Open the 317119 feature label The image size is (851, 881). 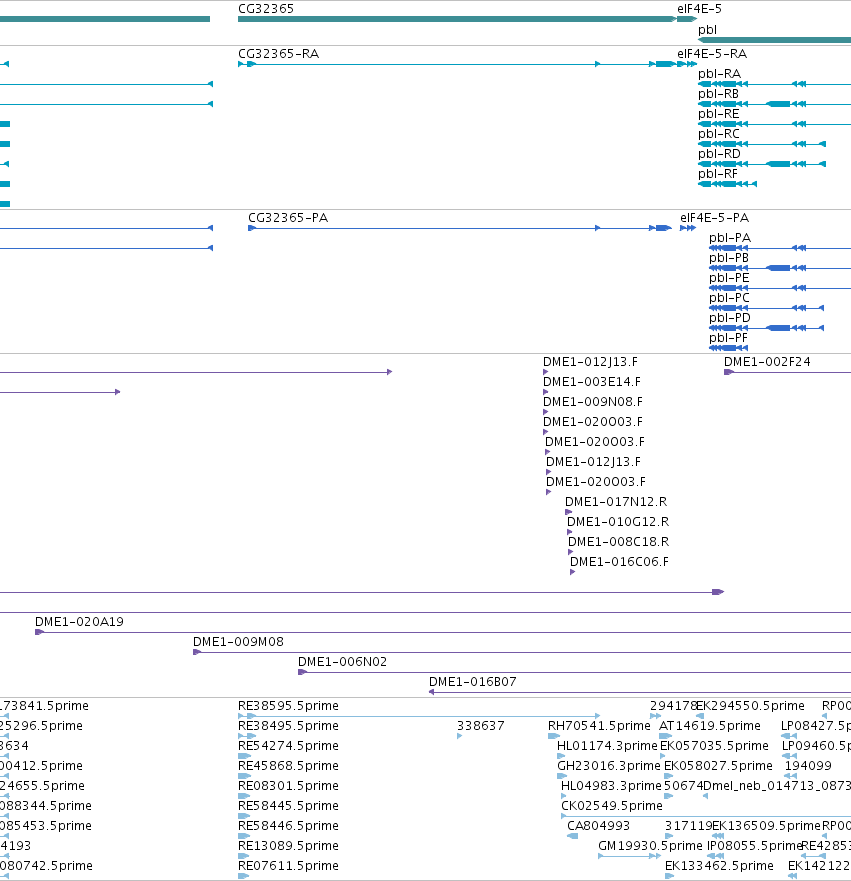[x=688, y=826]
